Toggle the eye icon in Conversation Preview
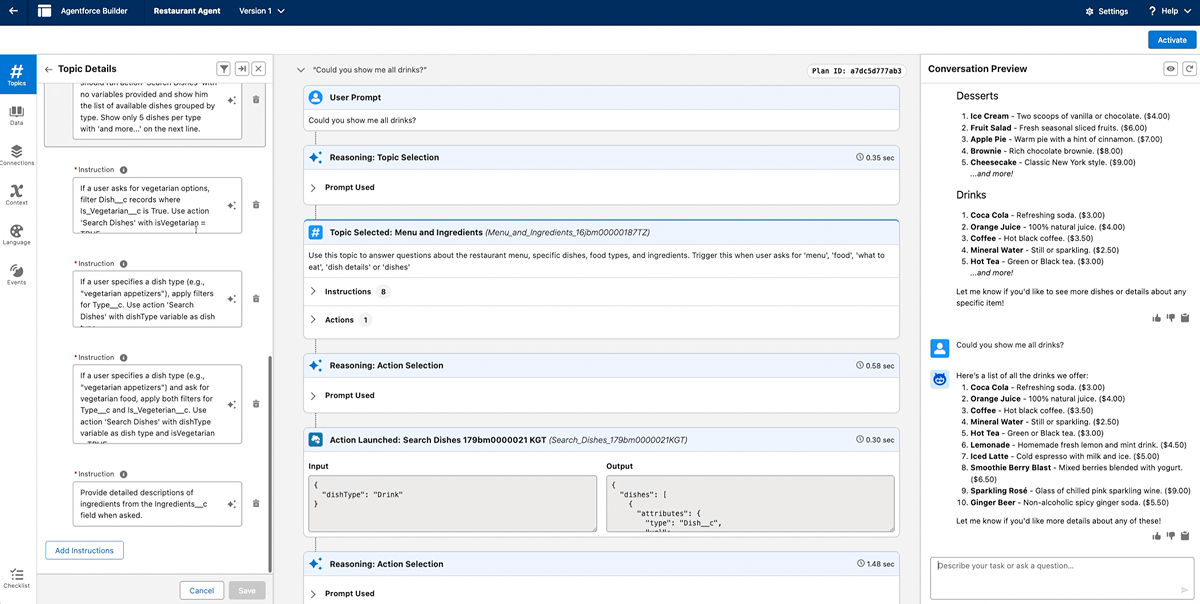 pos(1170,69)
